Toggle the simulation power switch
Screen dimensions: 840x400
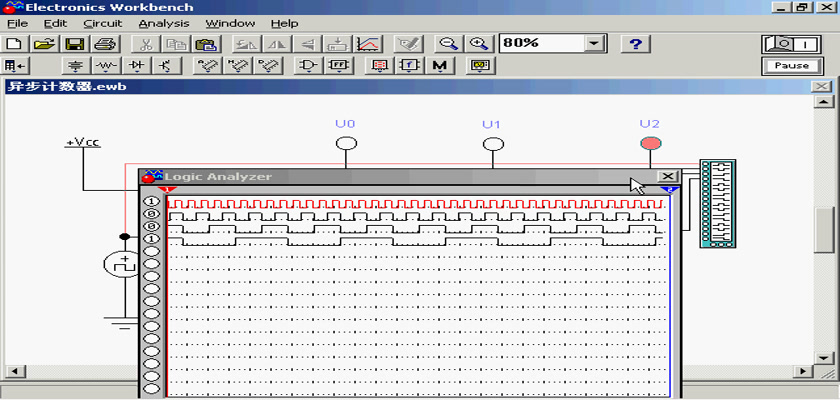pos(791,44)
